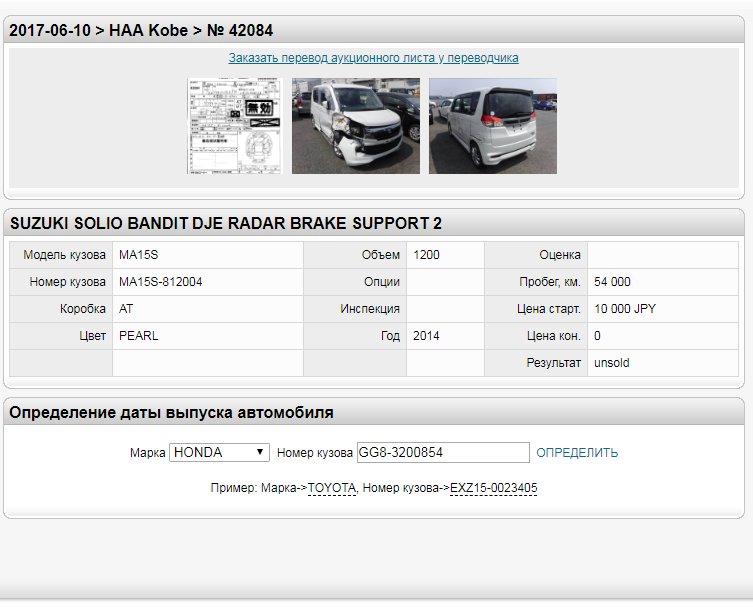Click the result value unsold

(611, 363)
